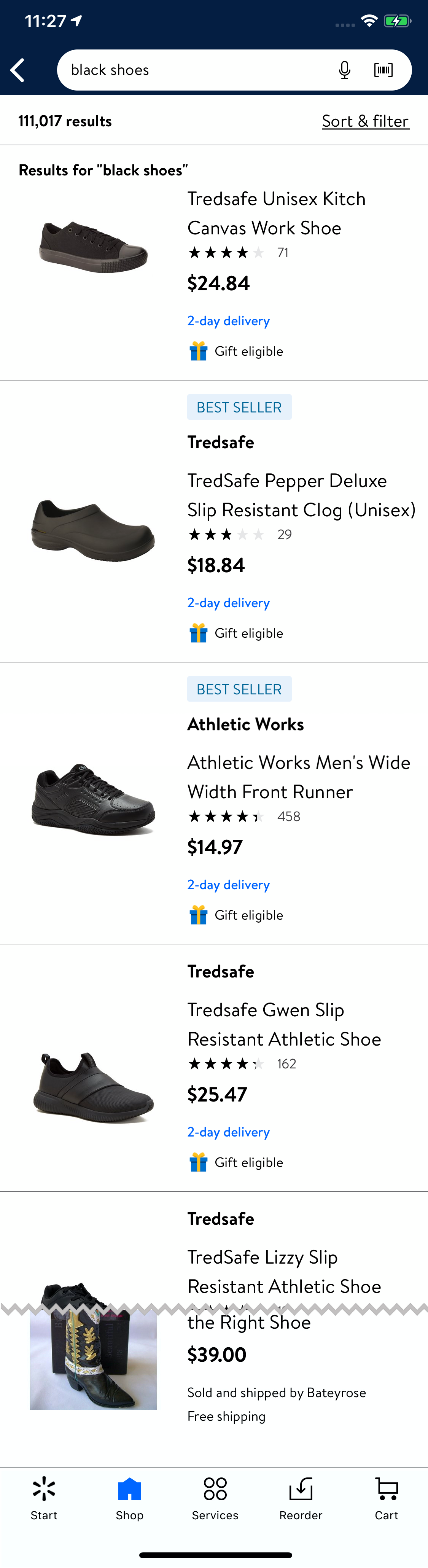Open the TredSafe Pepper Deluxe Clog listing

point(301,495)
